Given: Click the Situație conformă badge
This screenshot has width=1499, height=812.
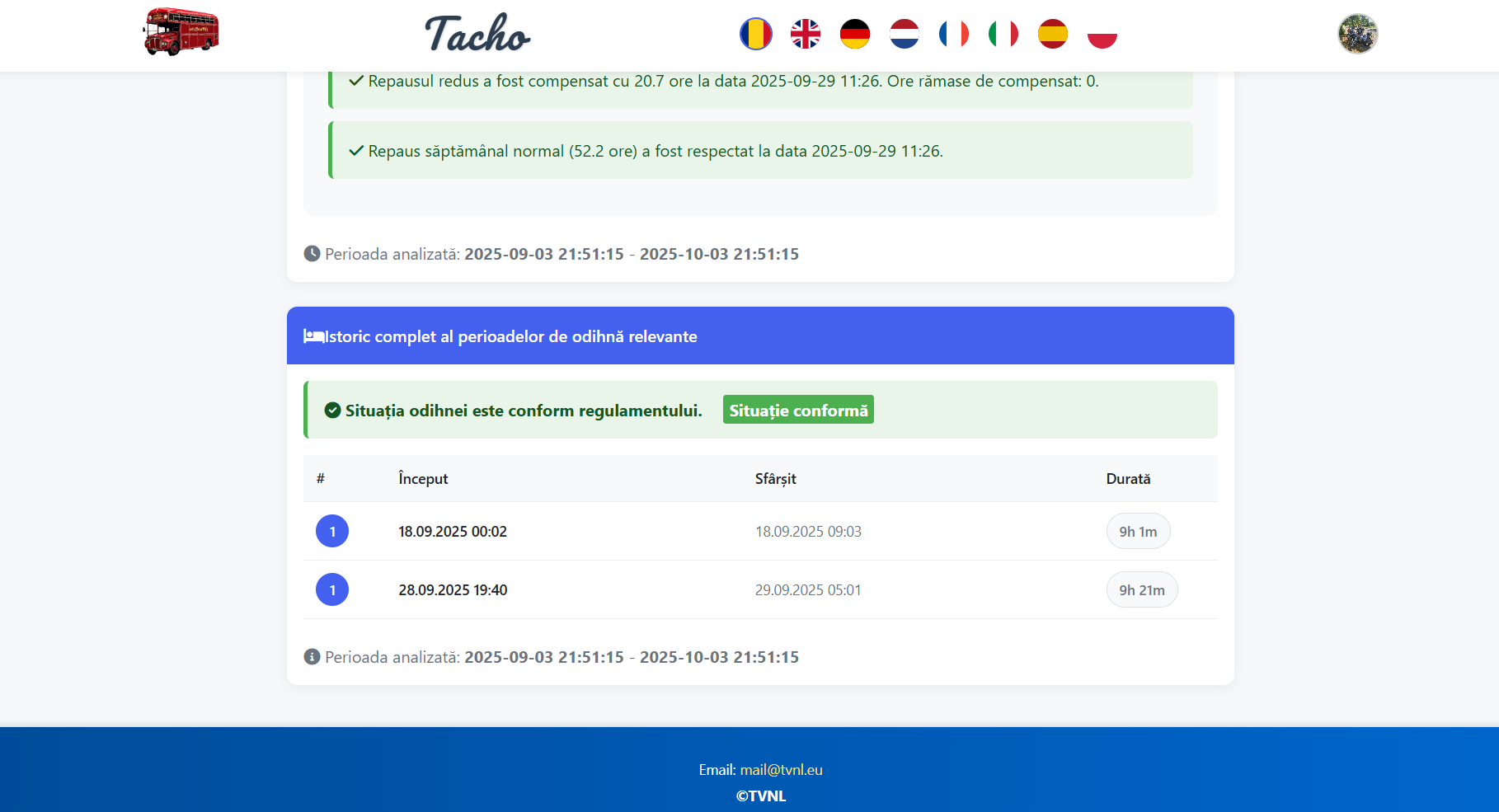Looking at the screenshot, I should pos(797,411).
